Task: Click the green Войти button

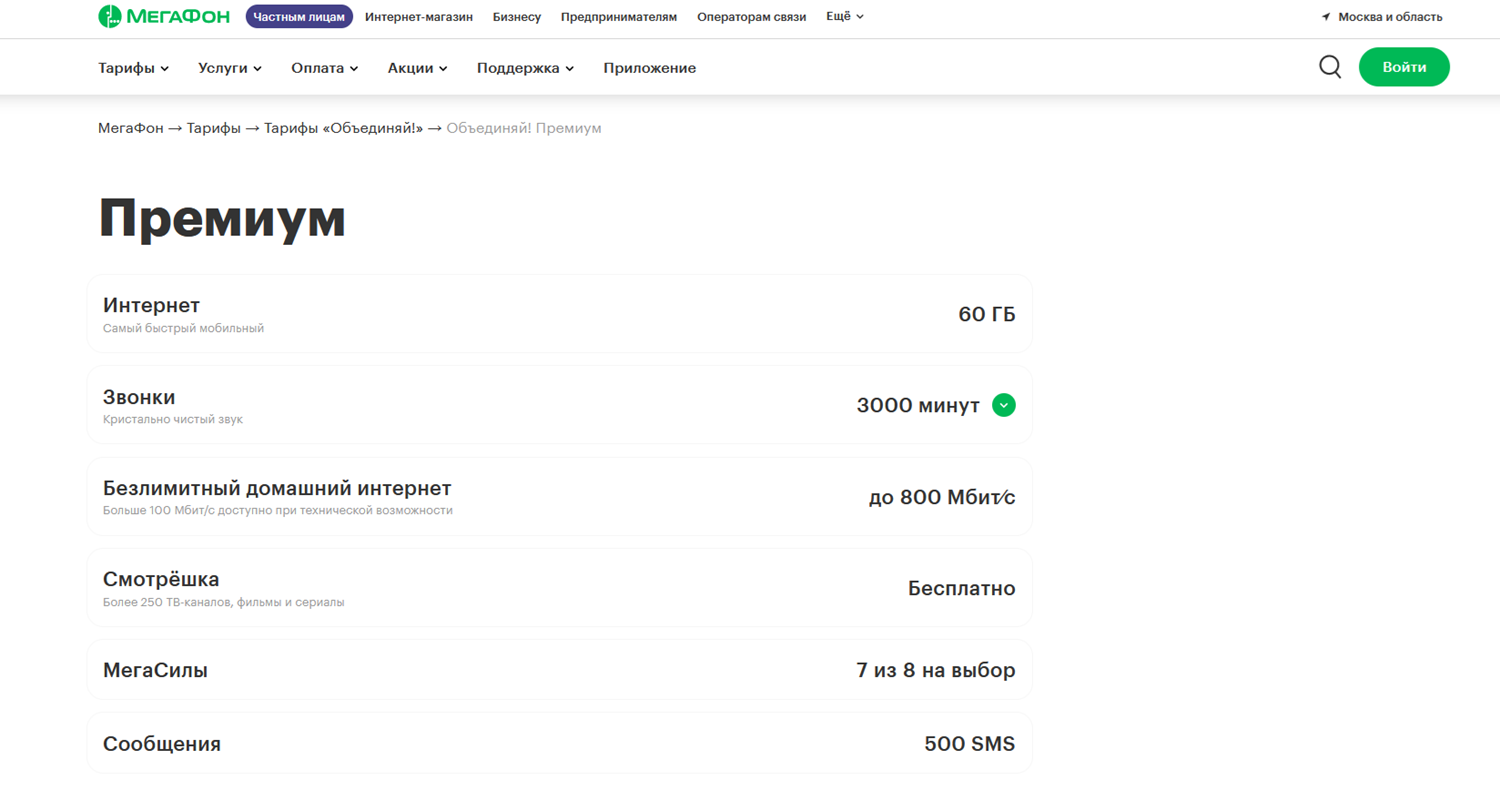Action: coord(1404,67)
